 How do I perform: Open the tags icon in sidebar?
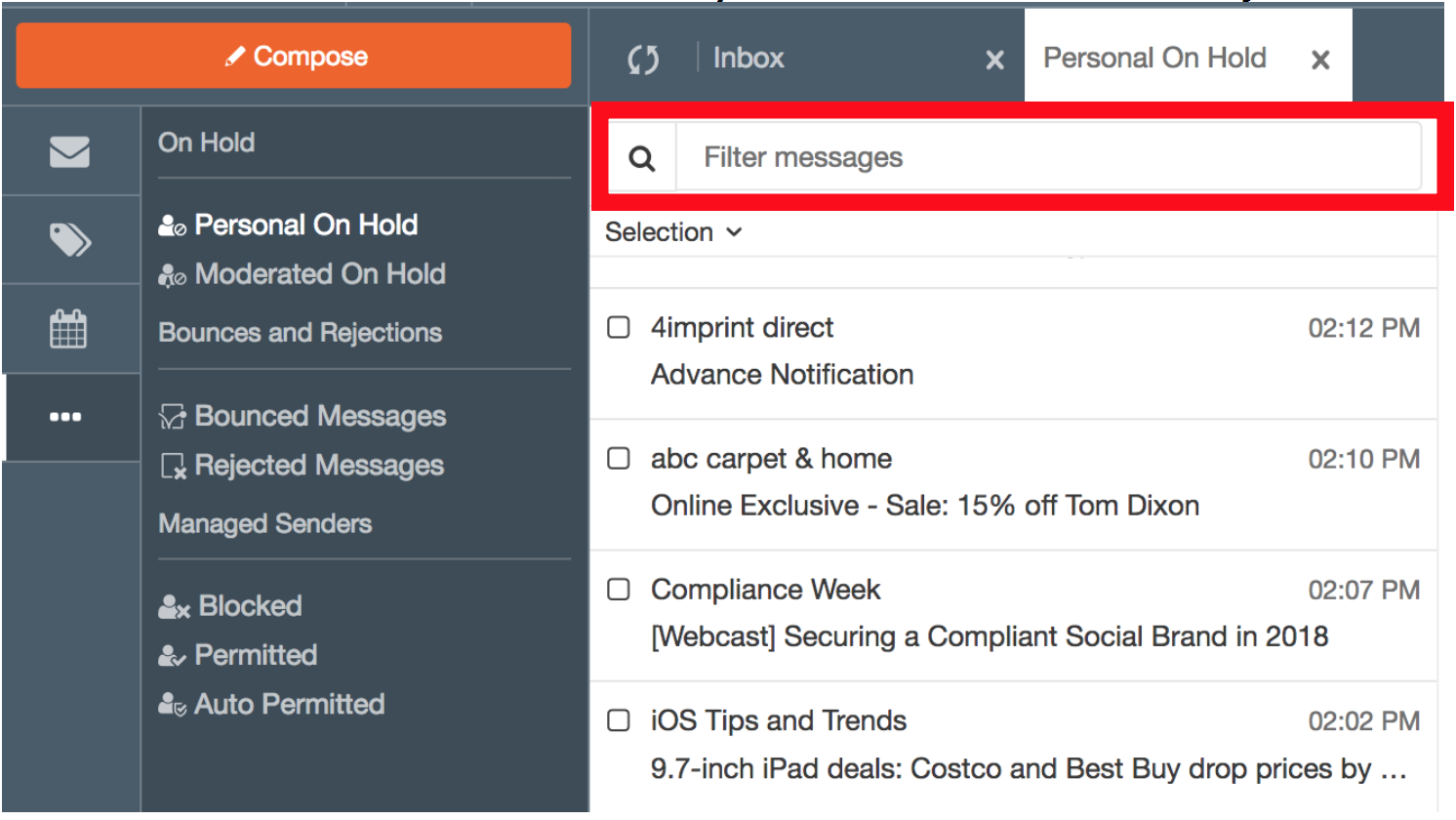coord(69,239)
